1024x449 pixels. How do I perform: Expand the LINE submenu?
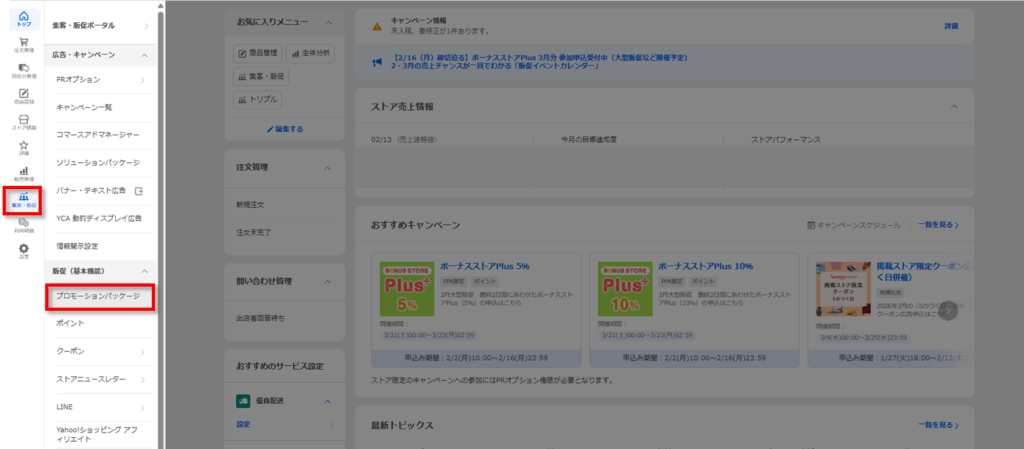click(x=142, y=407)
